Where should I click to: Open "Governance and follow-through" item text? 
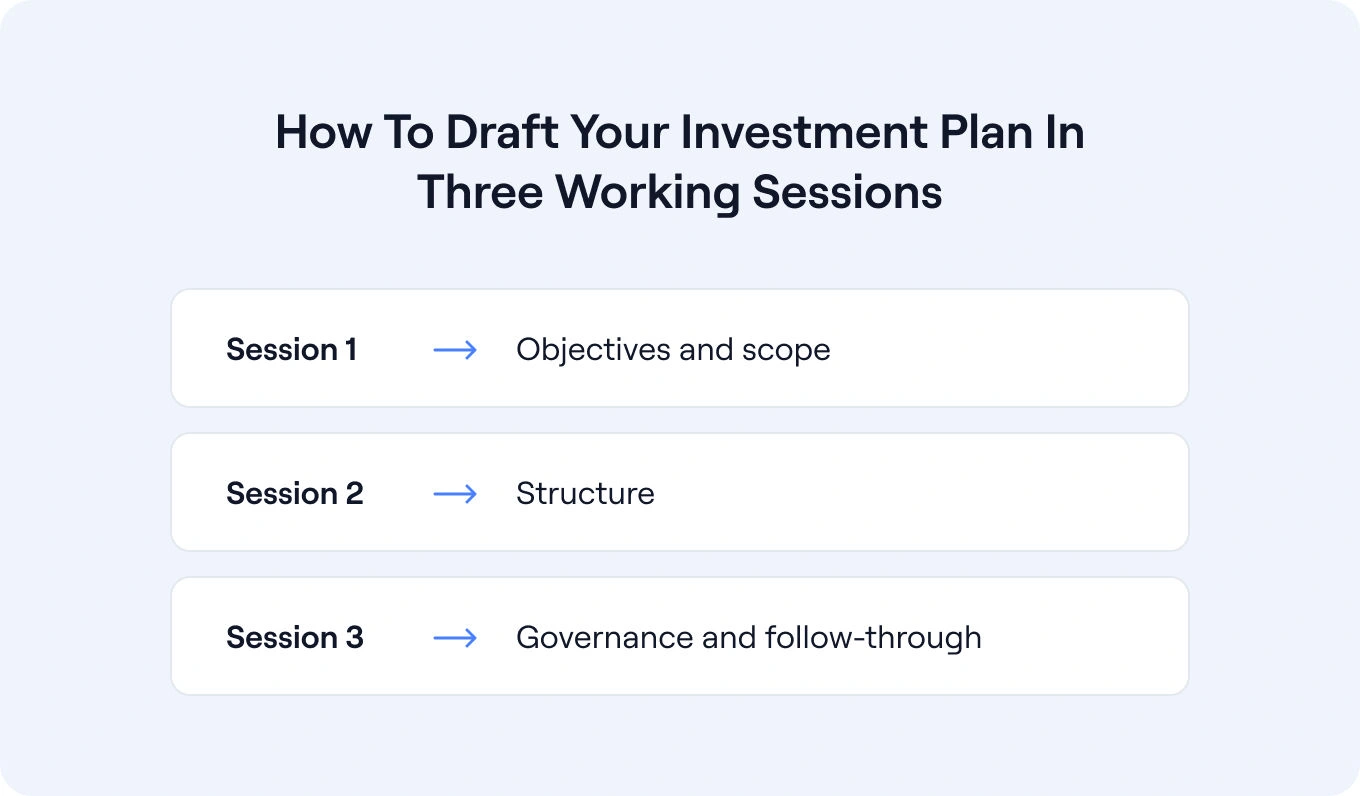(748, 638)
